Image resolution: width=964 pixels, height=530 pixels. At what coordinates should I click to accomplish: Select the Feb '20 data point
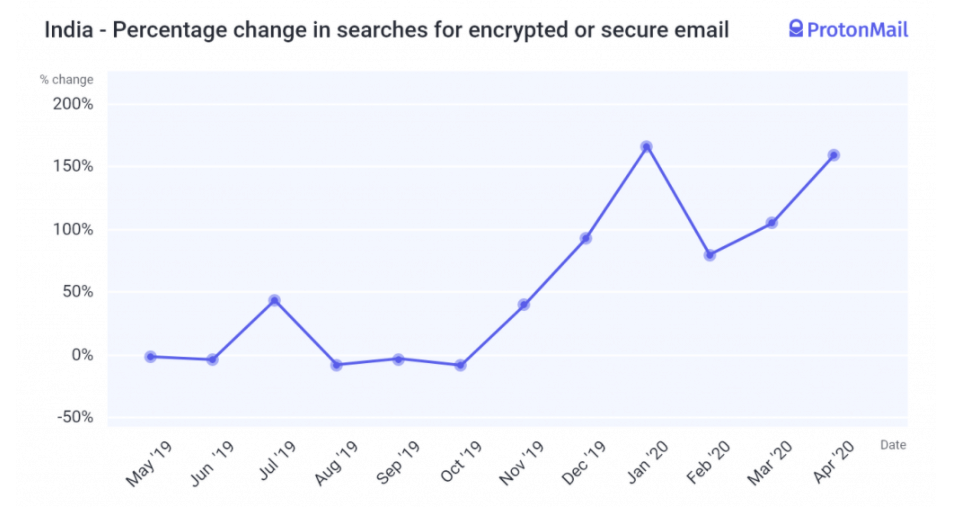click(x=710, y=255)
